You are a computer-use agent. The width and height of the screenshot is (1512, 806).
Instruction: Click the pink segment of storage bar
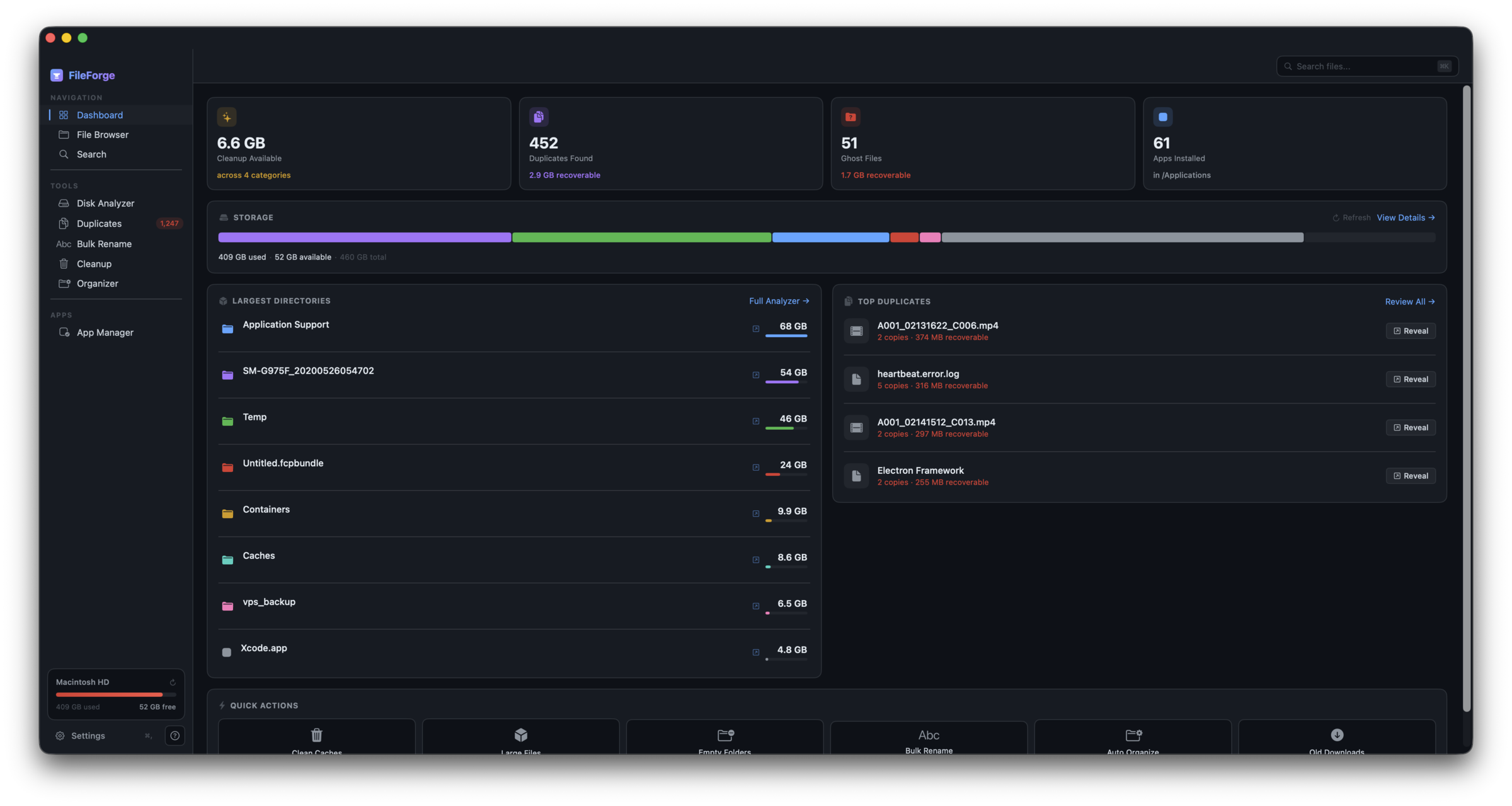(x=930, y=238)
